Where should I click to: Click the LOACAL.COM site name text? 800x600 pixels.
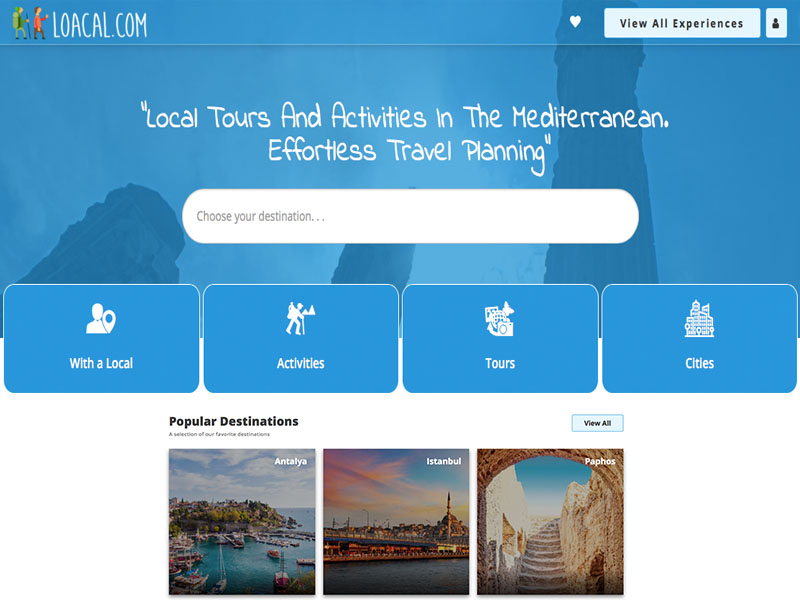[100, 25]
